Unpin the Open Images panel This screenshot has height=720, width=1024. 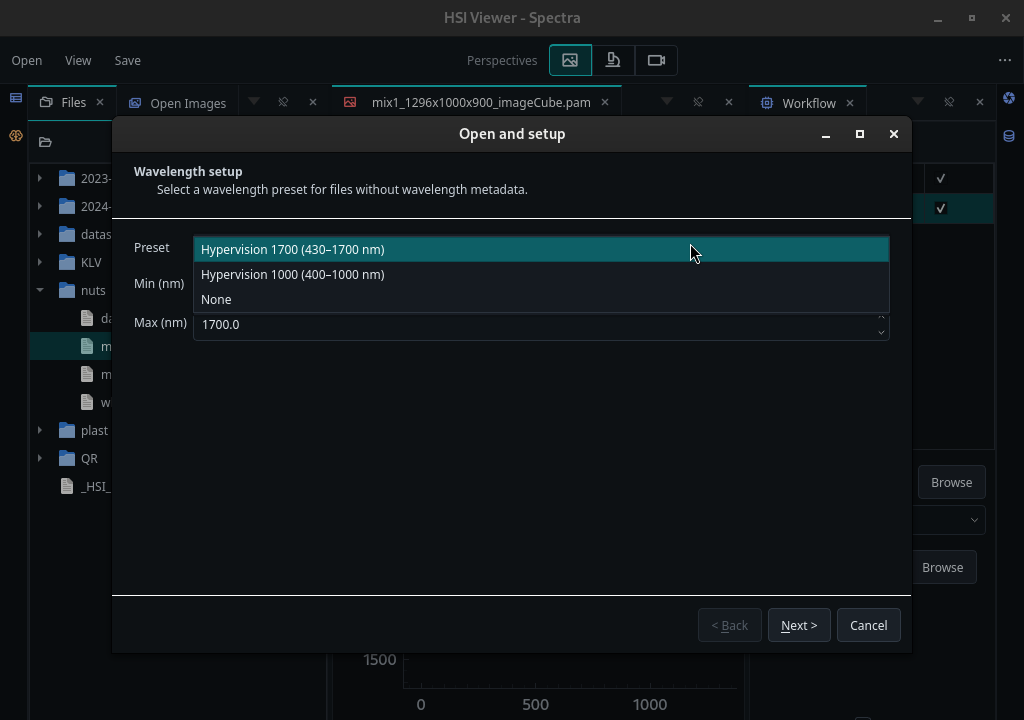[x=283, y=102]
